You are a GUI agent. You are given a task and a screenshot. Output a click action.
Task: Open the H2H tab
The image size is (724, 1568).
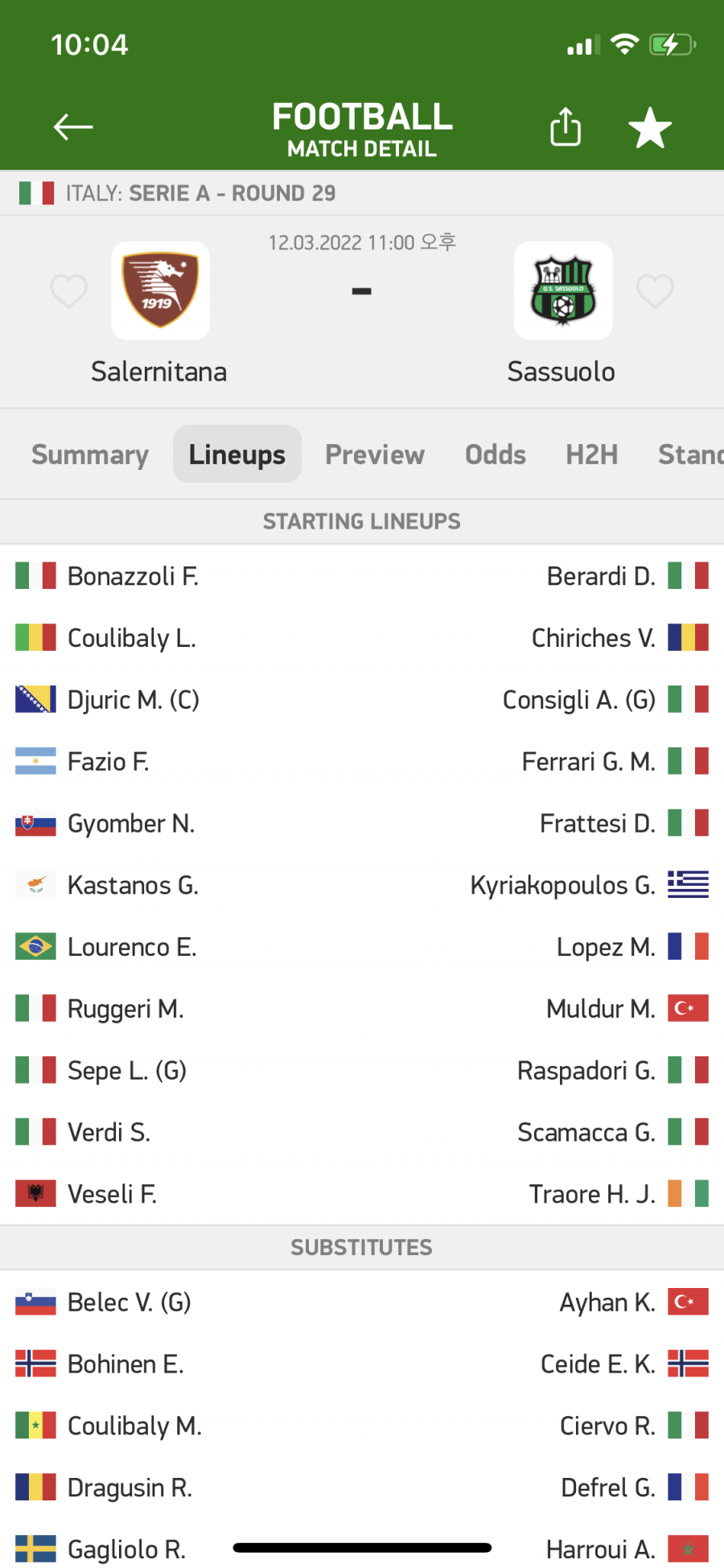(x=592, y=455)
